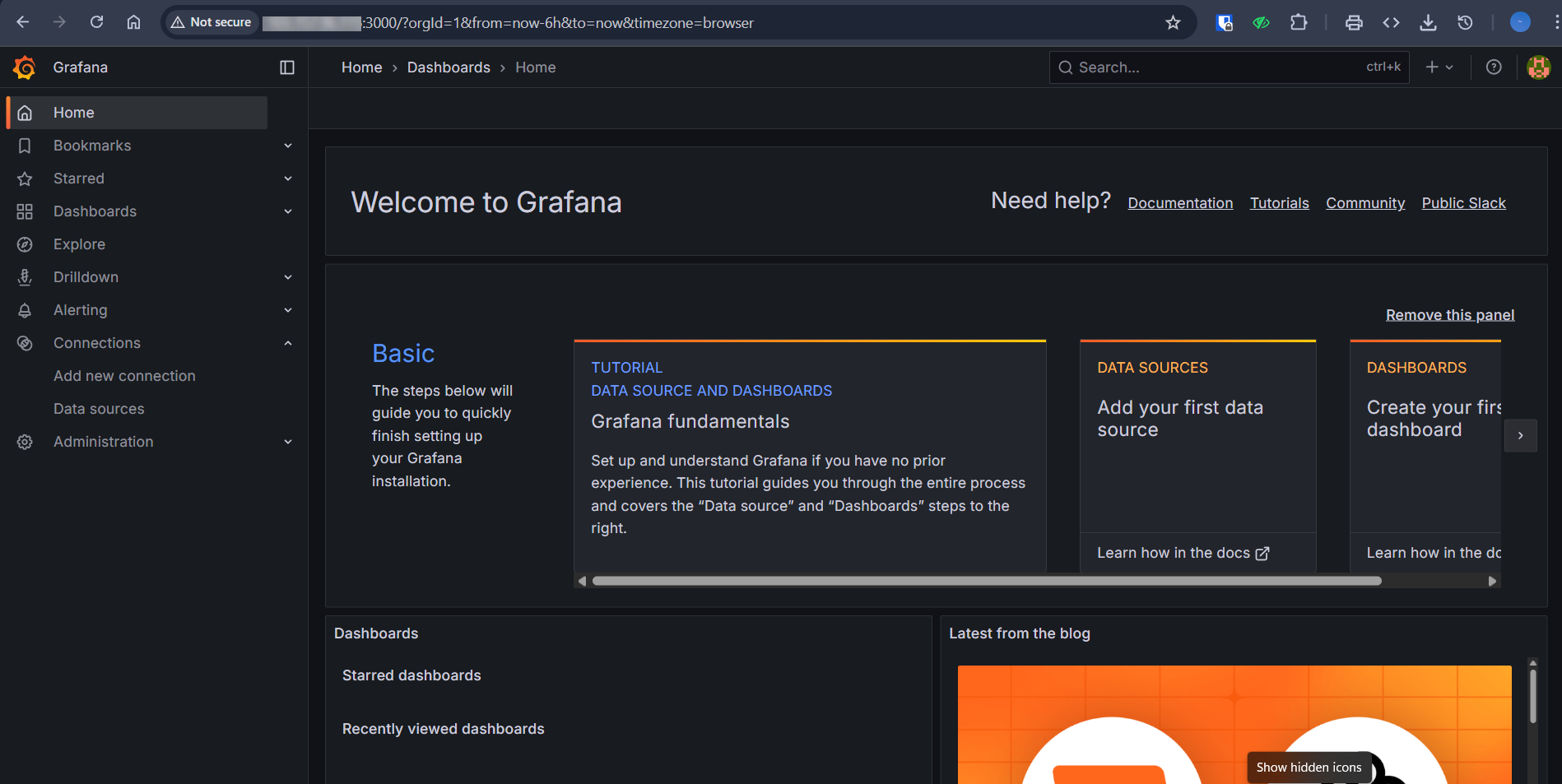Click the browser home icon
The image size is (1562, 784).
click(x=133, y=22)
